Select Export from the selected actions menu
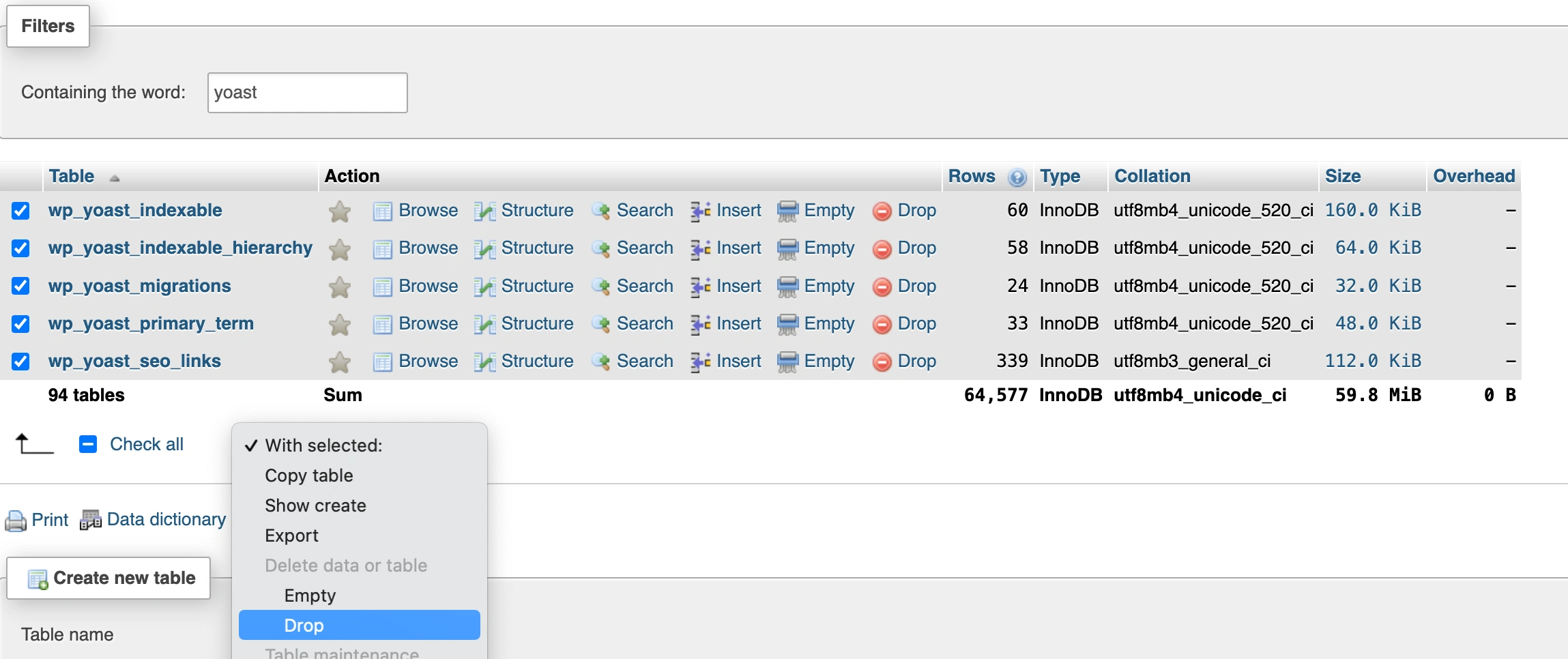Image resolution: width=1568 pixels, height=659 pixels. click(x=292, y=535)
